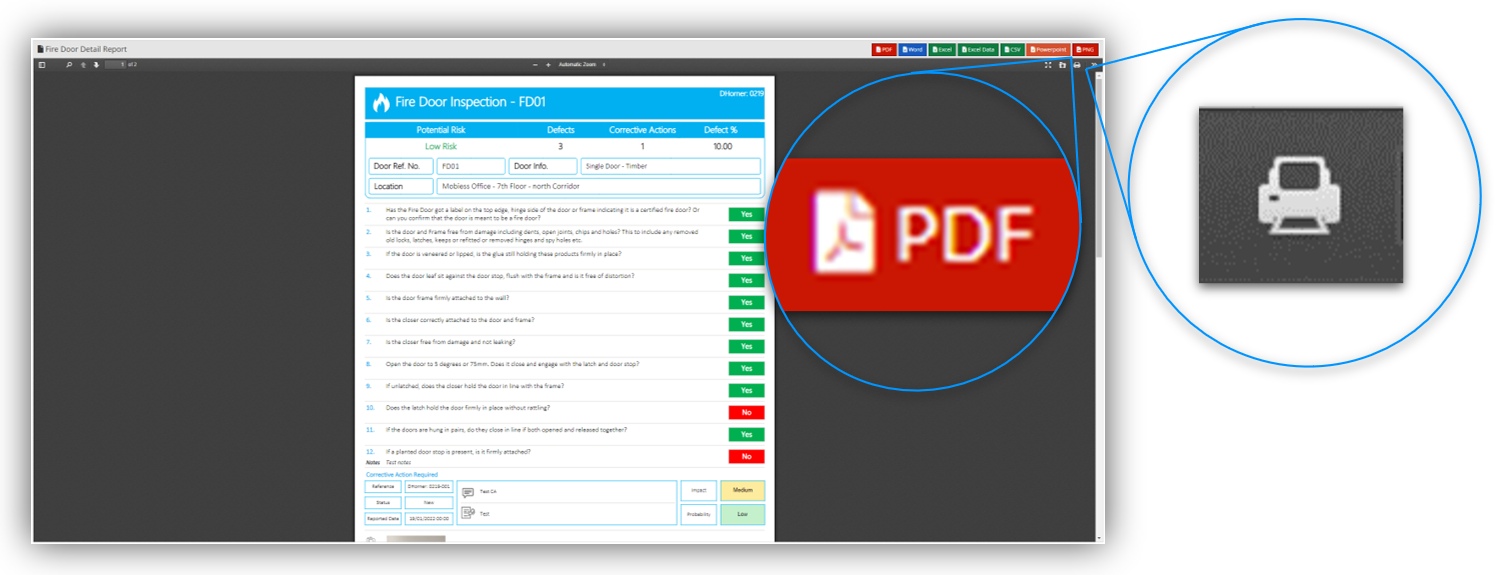
Task: Export the report as CSV
Action: (x=1012, y=49)
